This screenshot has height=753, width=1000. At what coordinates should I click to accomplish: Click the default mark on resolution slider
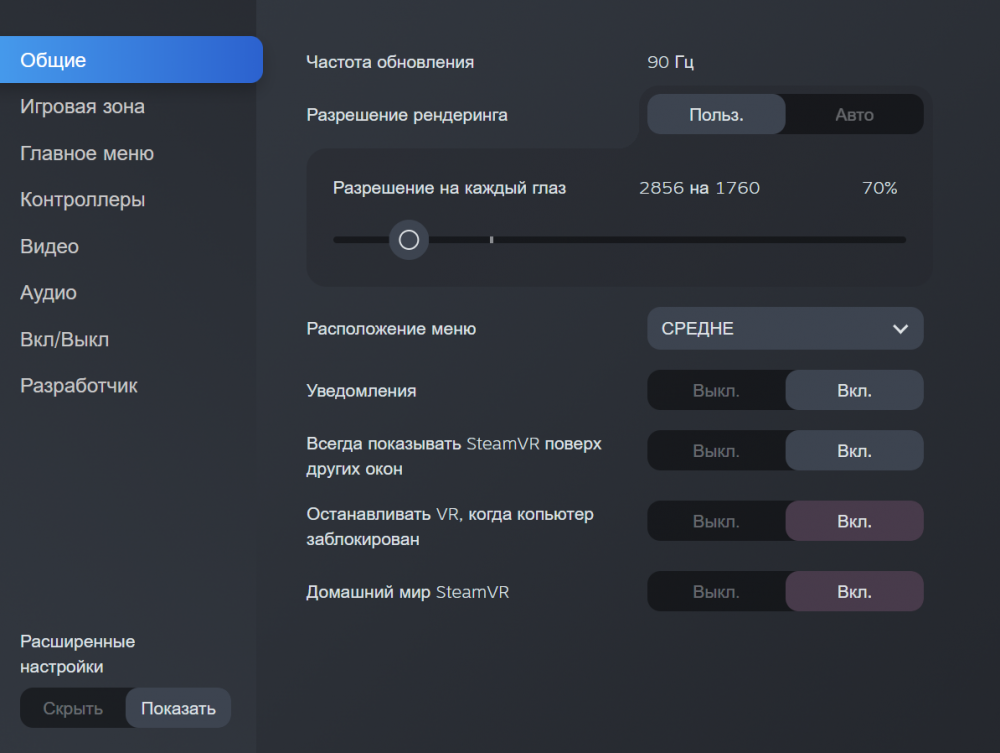click(491, 240)
